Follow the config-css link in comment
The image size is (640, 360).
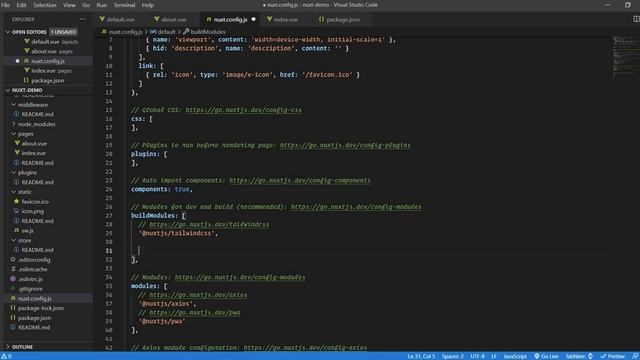tap(244, 110)
